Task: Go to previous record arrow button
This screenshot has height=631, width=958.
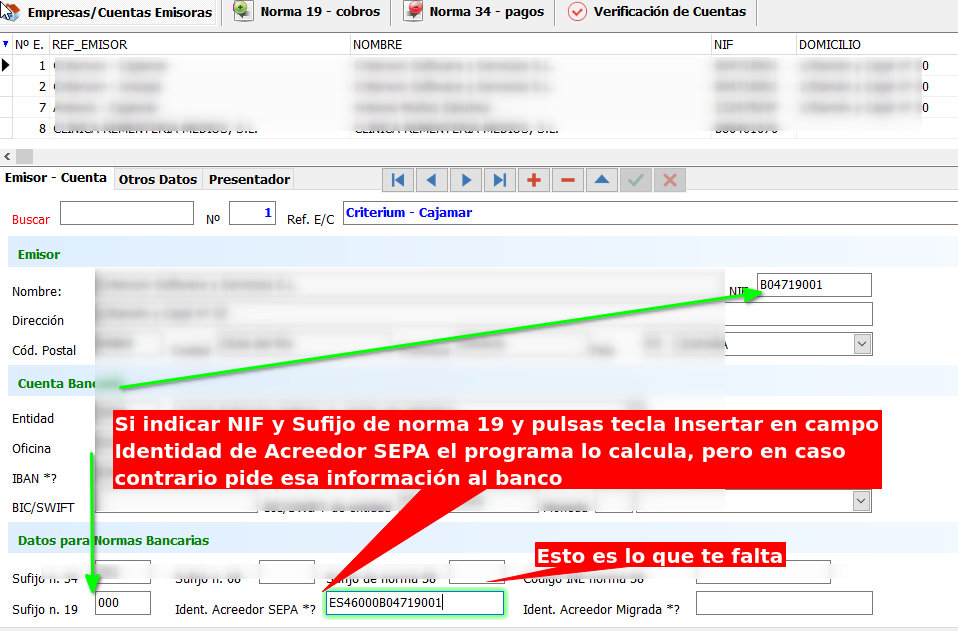Action: (x=431, y=180)
